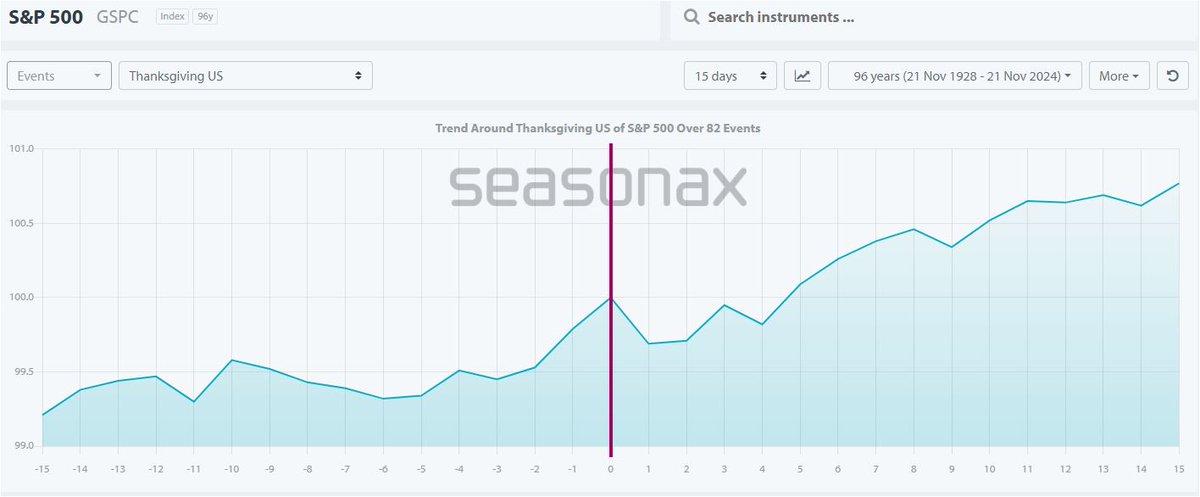The width and height of the screenshot is (1200, 497).
Task: Click the 100.5 y-axis label
Action: coord(23,223)
